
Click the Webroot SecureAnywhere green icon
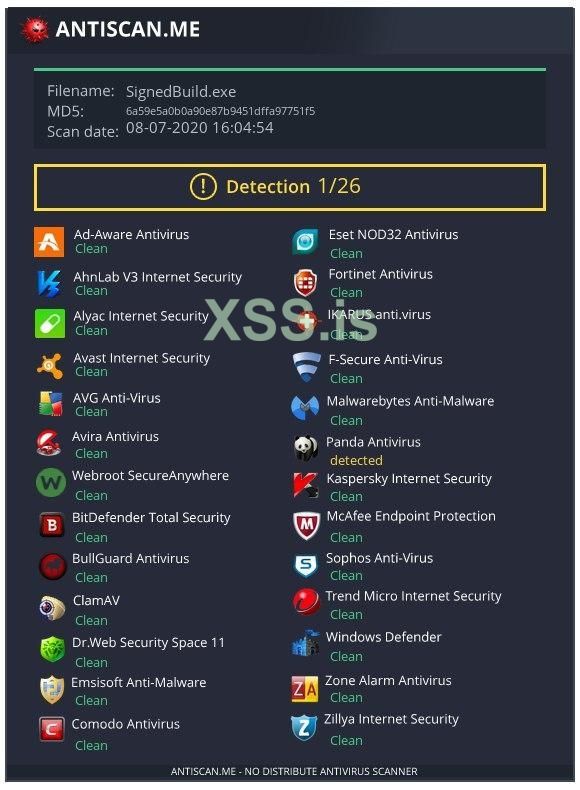pos(51,483)
